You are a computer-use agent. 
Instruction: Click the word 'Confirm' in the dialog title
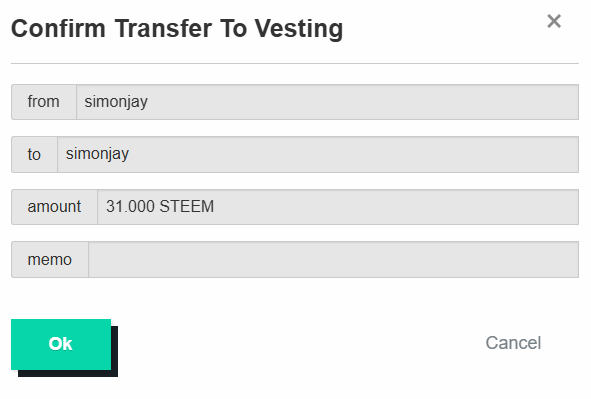pyautogui.click(x=58, y=29)
